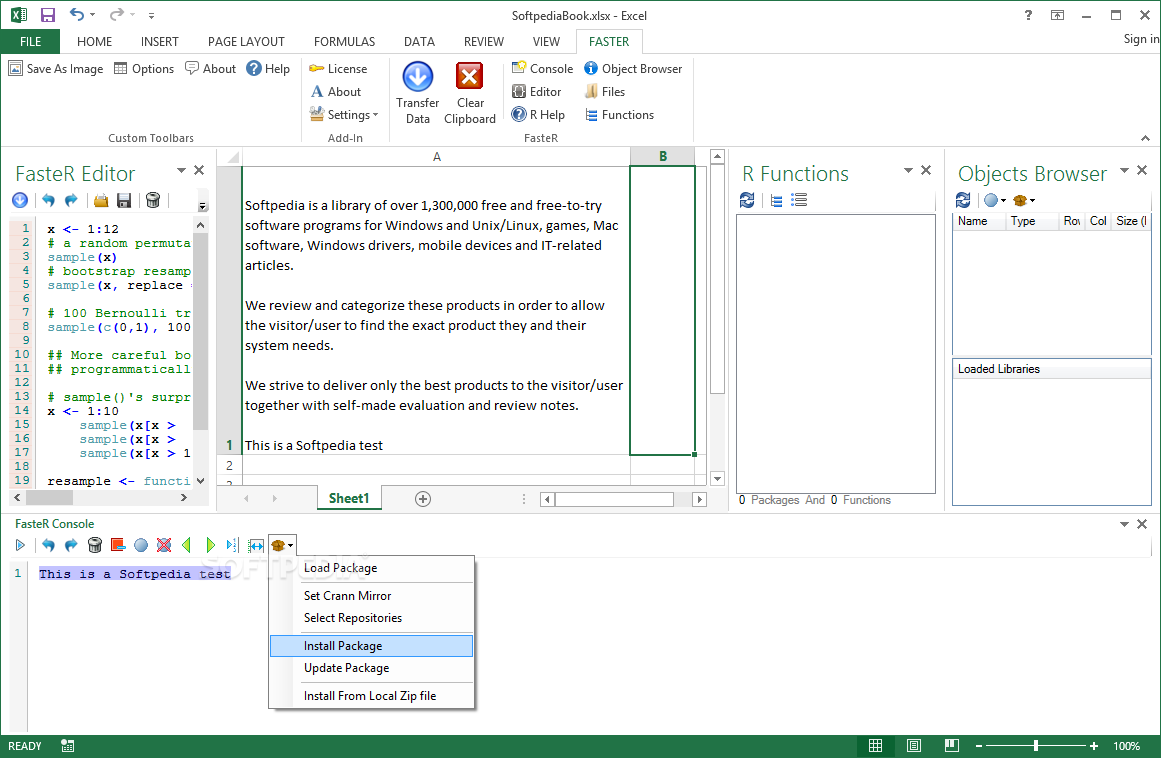Image resolution: width=1161 pixels, height=758 pixels.
Task: Click the green right arrow in console toolbar
Action: [210, 546]
